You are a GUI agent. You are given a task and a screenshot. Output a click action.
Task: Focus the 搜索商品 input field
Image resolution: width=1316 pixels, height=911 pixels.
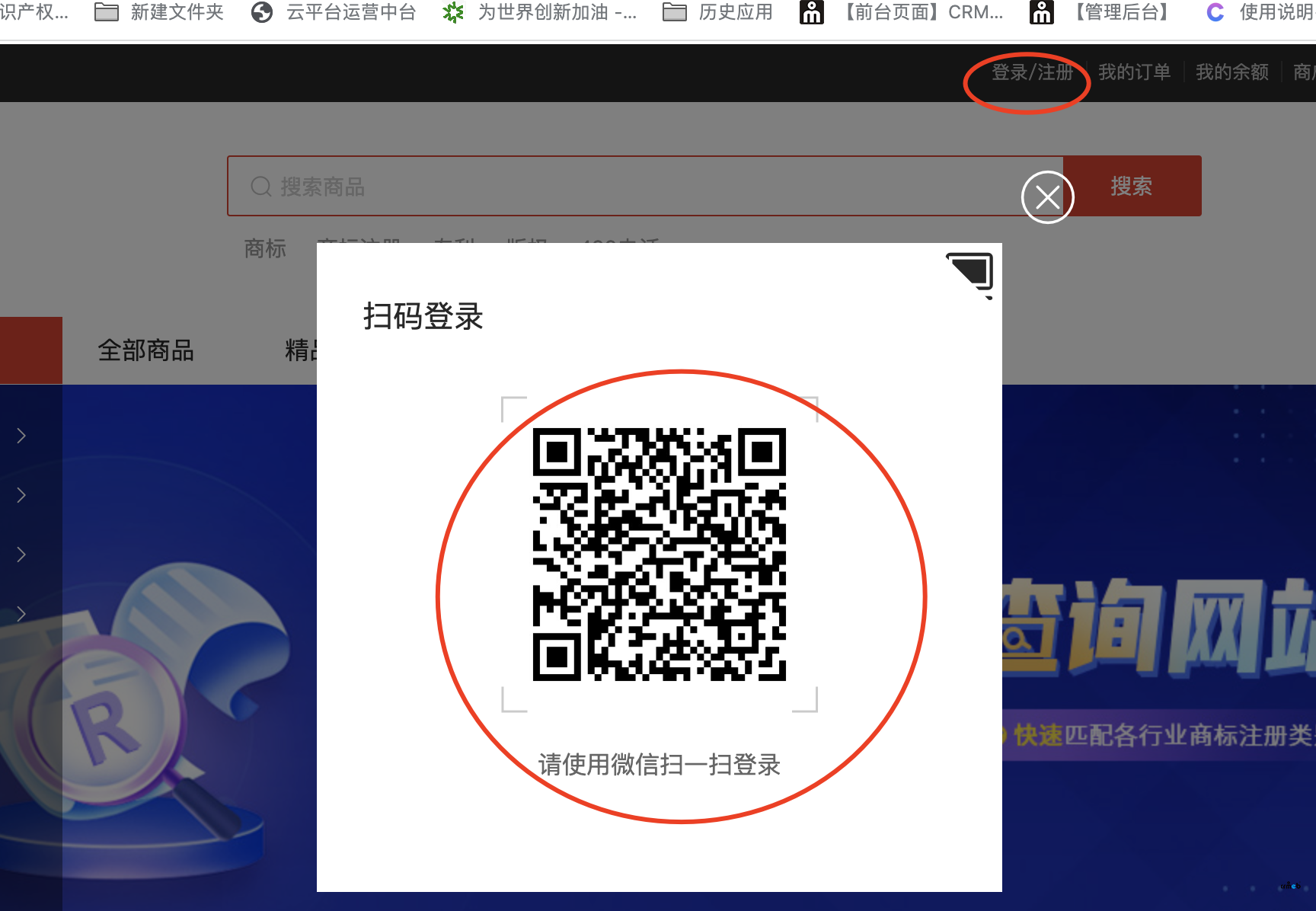(645, 186)
